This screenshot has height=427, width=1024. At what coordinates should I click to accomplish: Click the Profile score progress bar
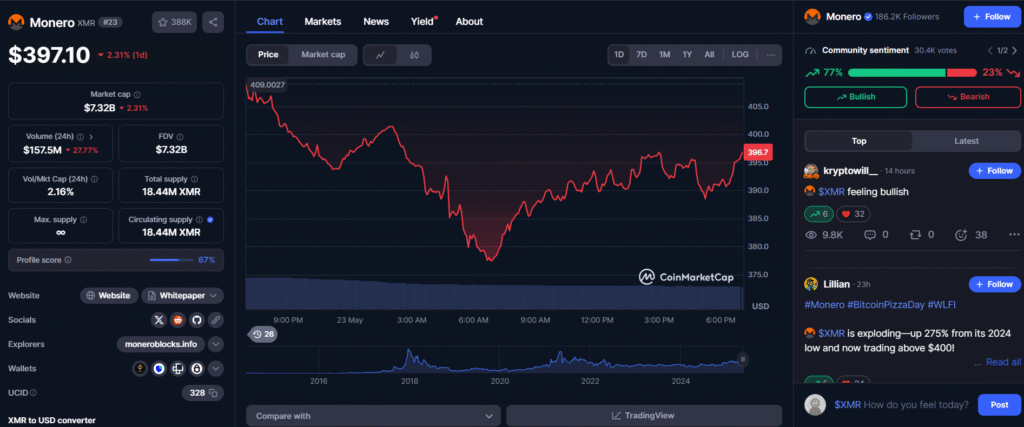171,260
